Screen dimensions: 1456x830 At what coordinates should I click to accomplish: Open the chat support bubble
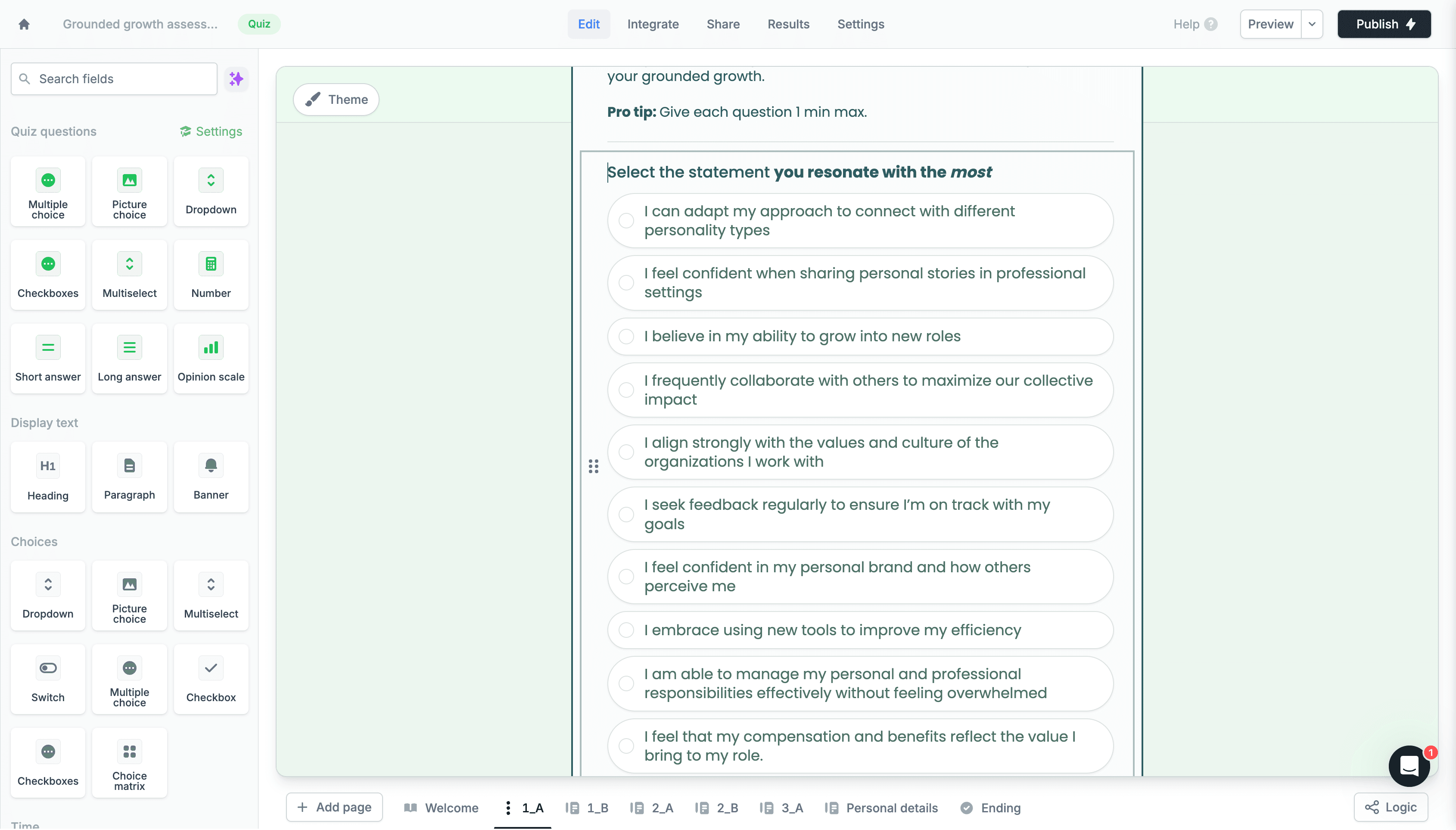click(x=1409, y=766)
